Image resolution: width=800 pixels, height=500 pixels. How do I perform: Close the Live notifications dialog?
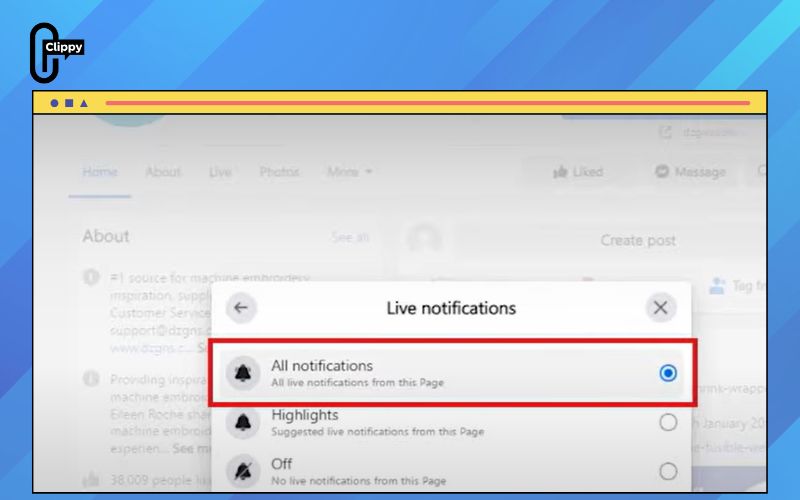coord(660,308)
